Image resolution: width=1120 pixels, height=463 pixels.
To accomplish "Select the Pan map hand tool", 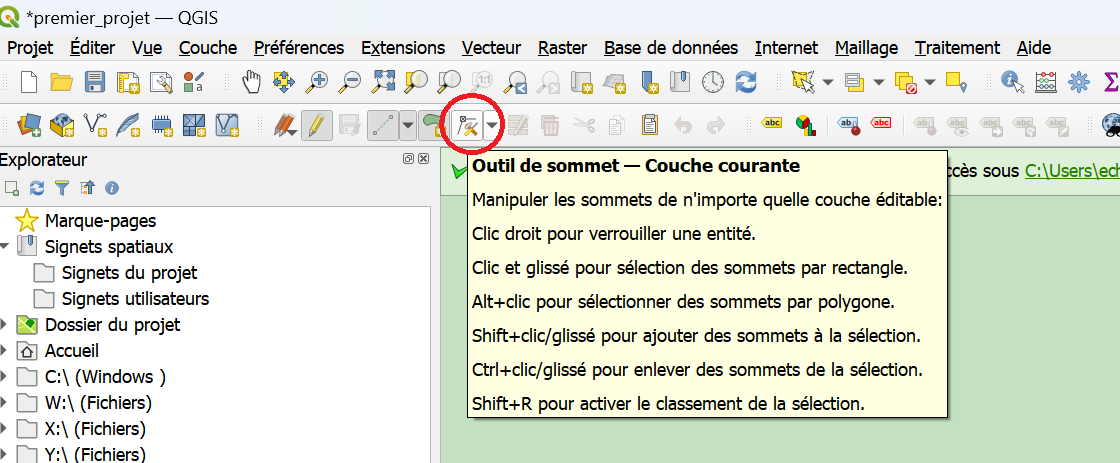I will click(x=251, y=82).
